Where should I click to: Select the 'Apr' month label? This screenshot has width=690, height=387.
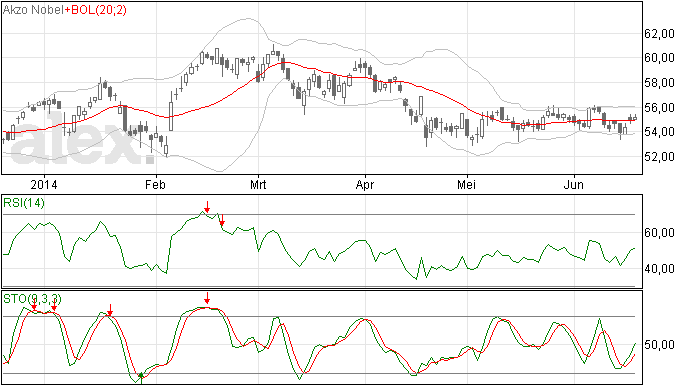pos(365,185)
